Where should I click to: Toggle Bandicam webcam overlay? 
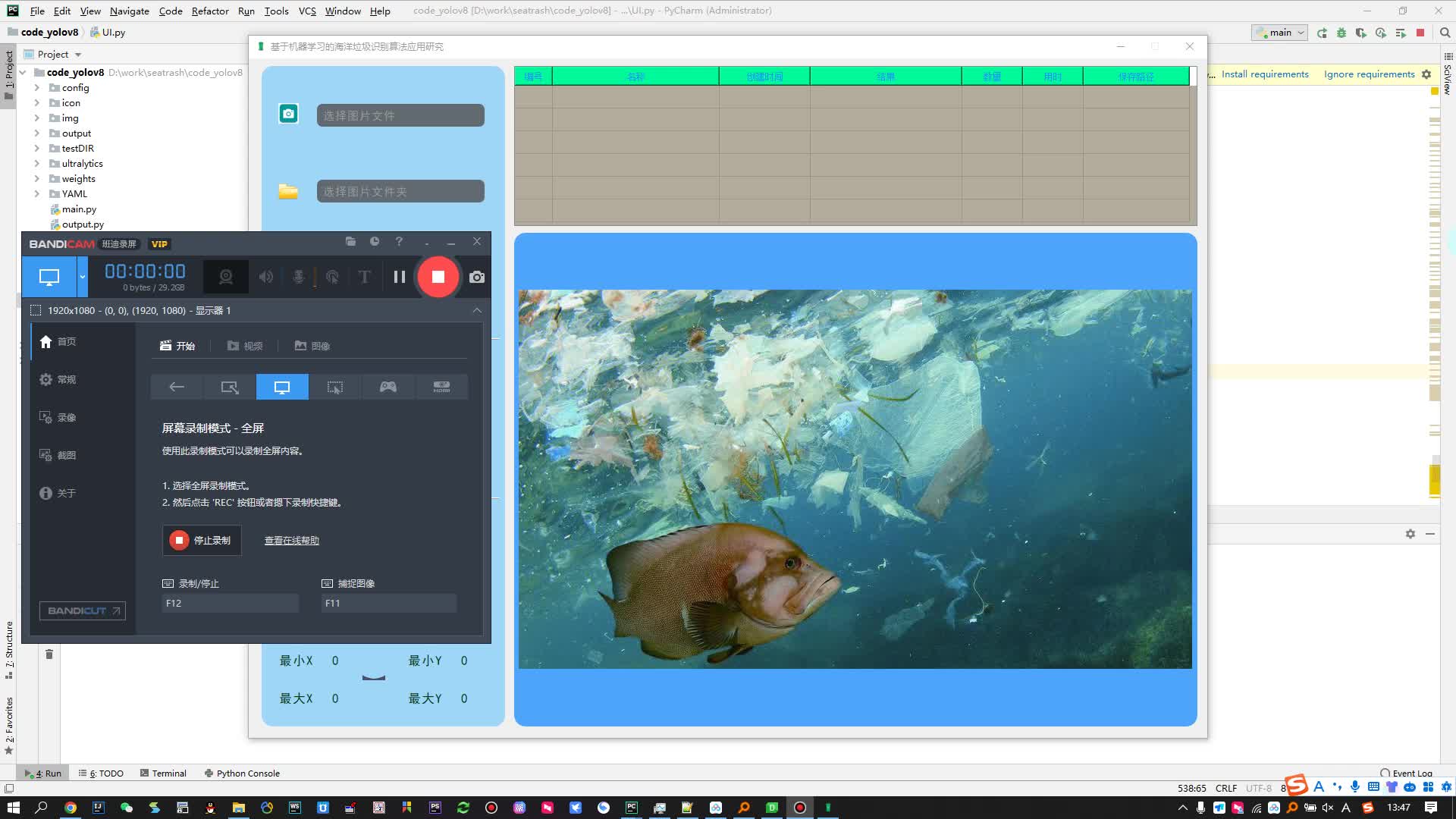click(225, 277)
